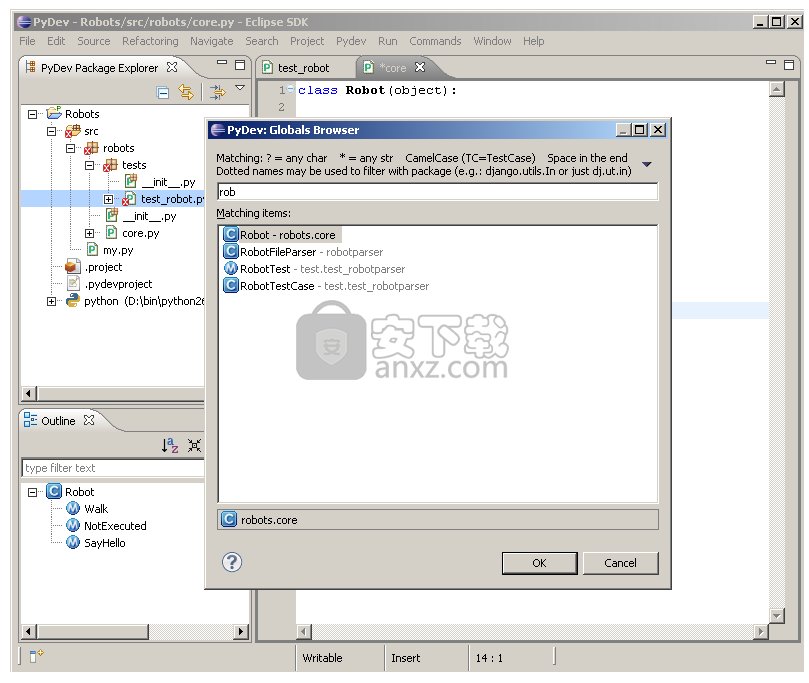The image size is (809, 683).
Task: Open Package Explorer view menu triangle
Action: (240, 88)
